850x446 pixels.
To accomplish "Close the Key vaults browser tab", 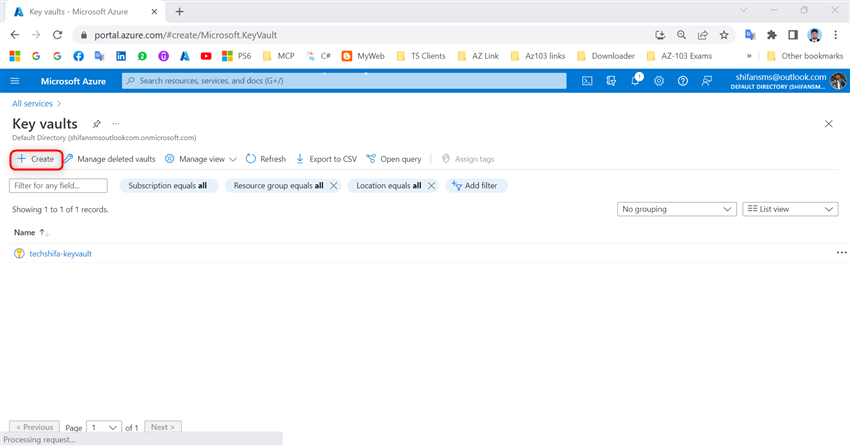I will pyautogui.click(x=154, y=11).
